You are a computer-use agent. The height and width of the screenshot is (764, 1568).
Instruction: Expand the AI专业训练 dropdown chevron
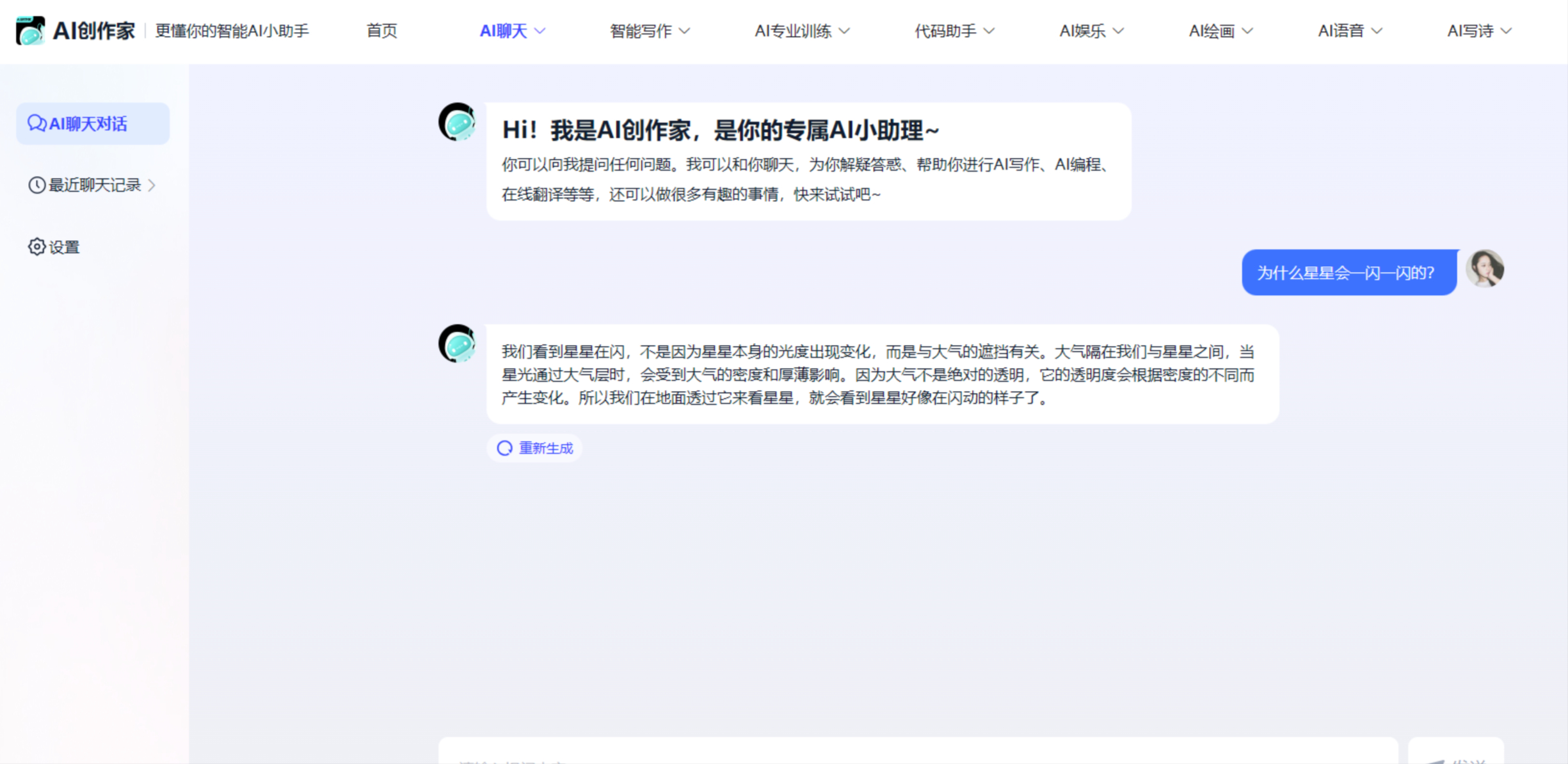844,31
